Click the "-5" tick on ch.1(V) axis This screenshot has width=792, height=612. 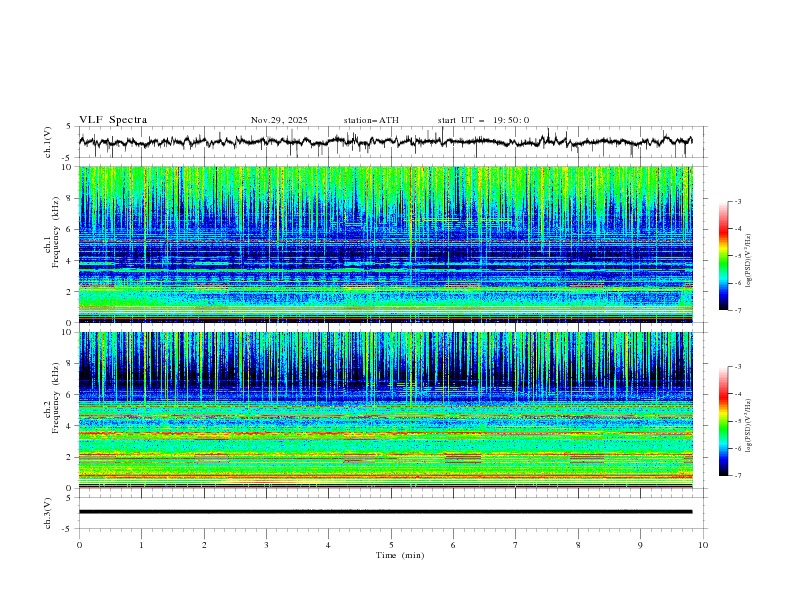click(x=68, y=158)
